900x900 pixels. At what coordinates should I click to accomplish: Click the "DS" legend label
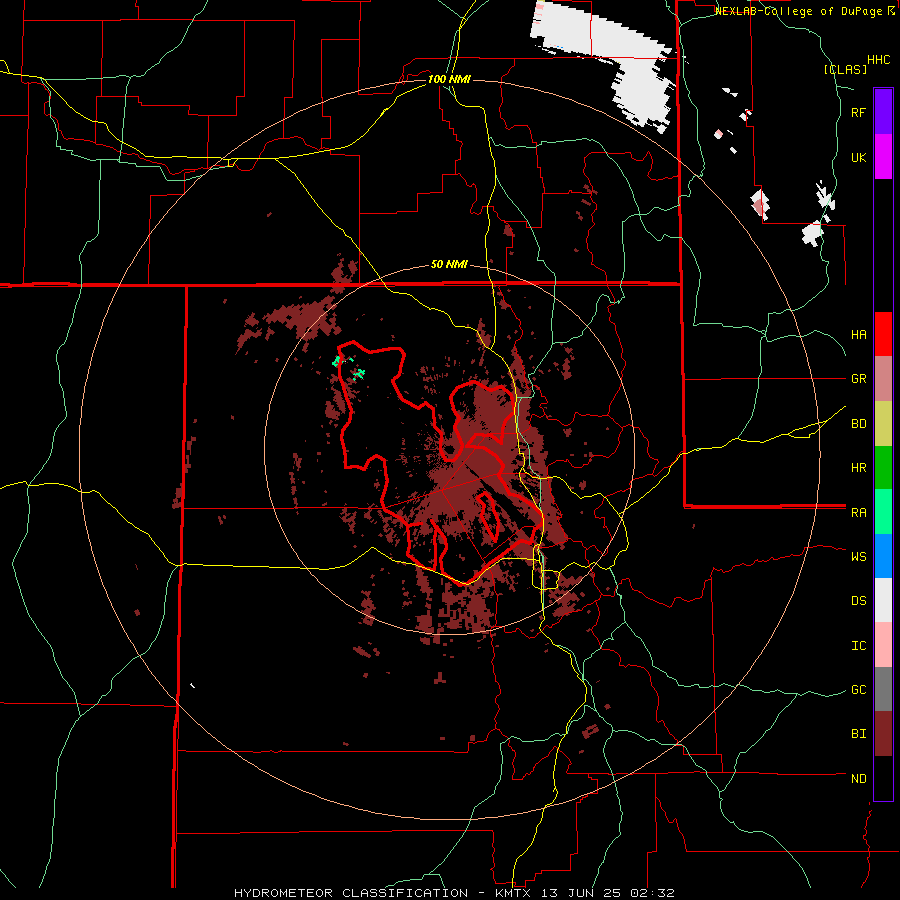(x=858, y=601)
